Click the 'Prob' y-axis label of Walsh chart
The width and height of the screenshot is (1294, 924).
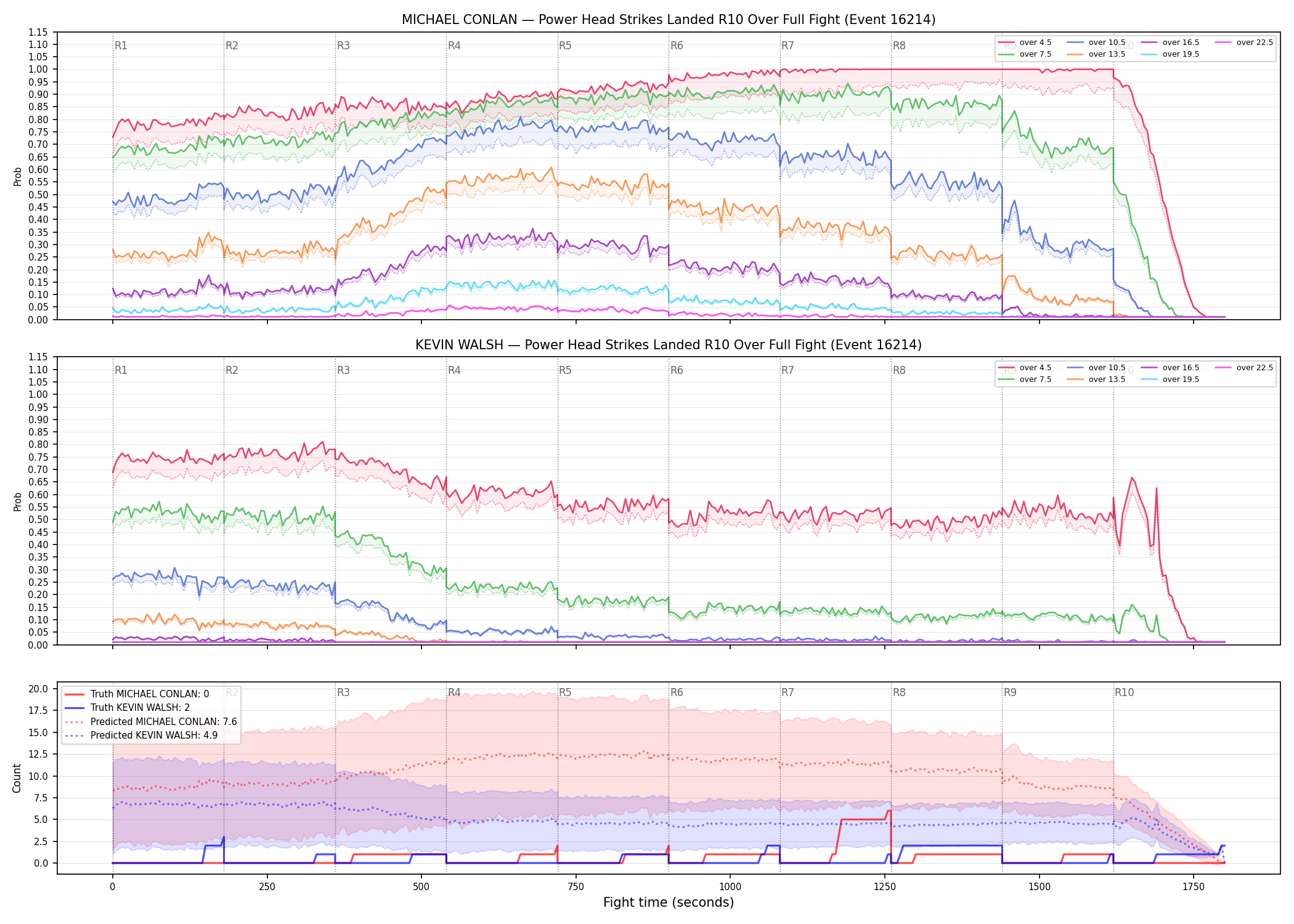[17, 501]
